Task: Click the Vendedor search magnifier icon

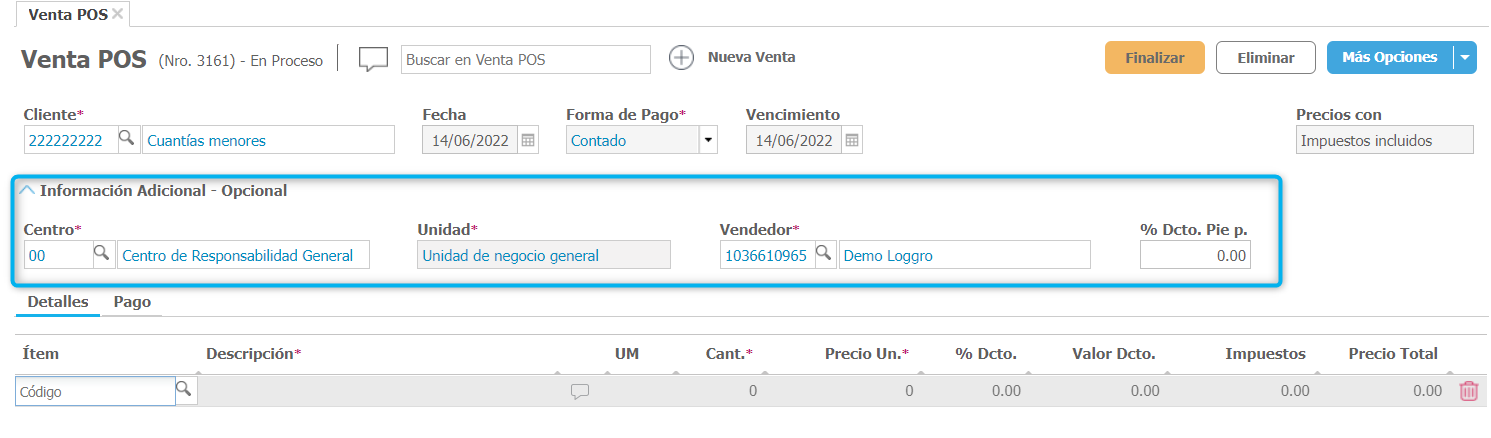Action: pyautogui.click(x=824, y=254)
